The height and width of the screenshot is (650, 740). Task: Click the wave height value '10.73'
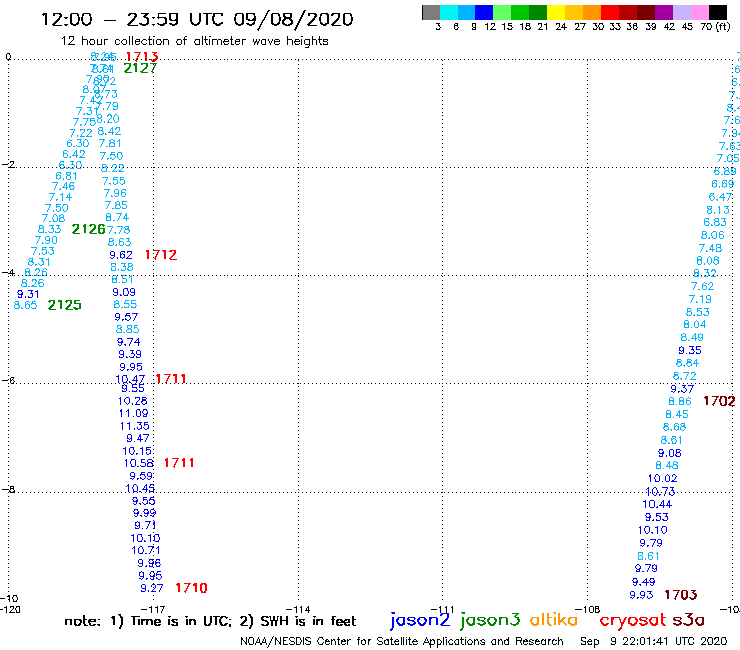[x=660, y=491]
